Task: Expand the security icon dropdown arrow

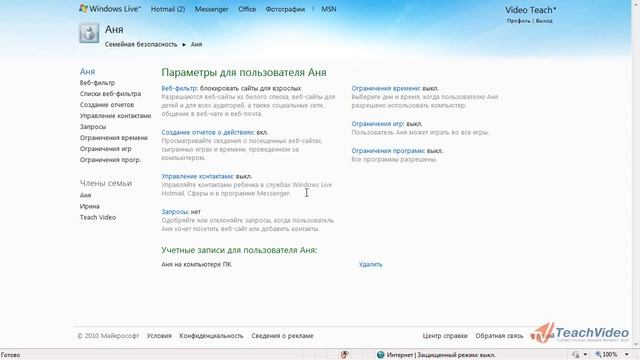Action: [x=585, y=355]
